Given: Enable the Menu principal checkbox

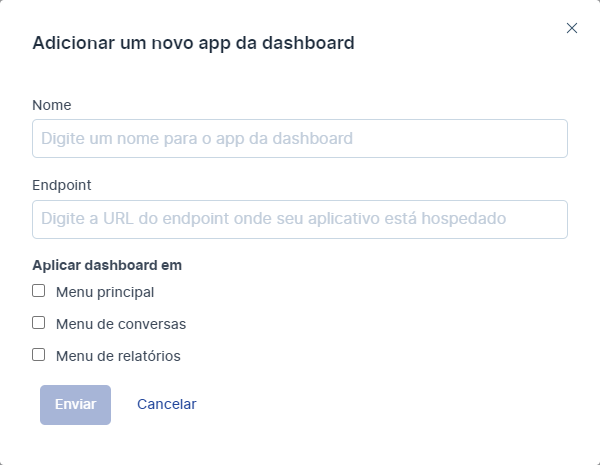Looking at the screenshot, I should click(39, 291).
